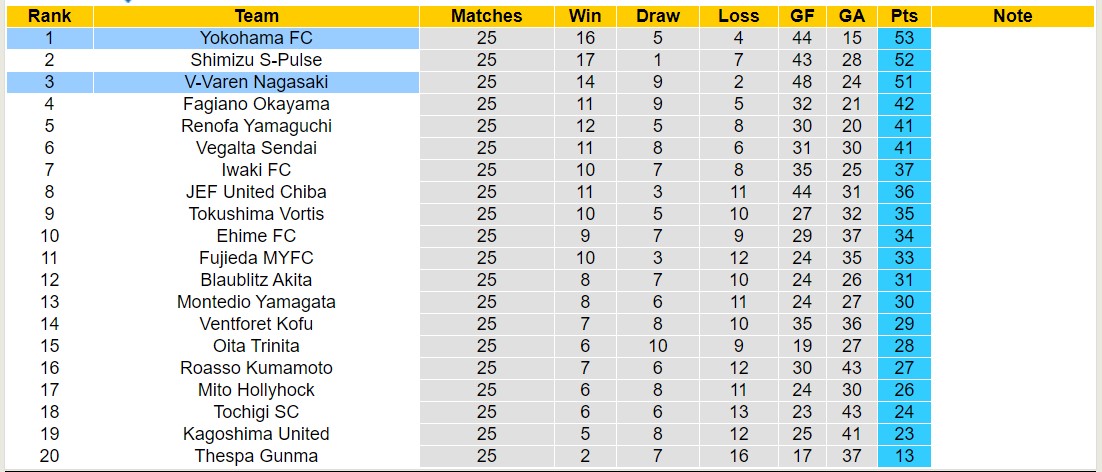Sort table by the Pts header
The height and width of the screenshot is (472, 1102).
[904, 16]
